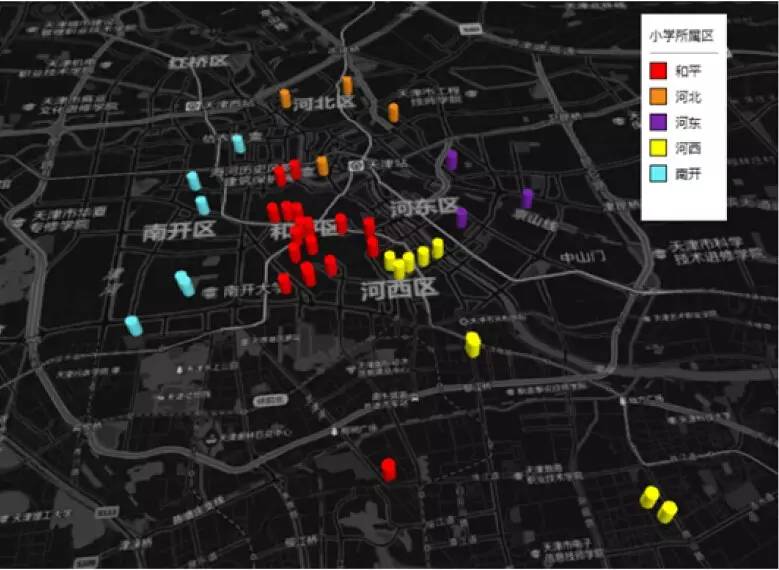Click the 河北区 district label on map
Image resolution: width=779 pixels, height=570 pixels.
[x=323, y=103]
